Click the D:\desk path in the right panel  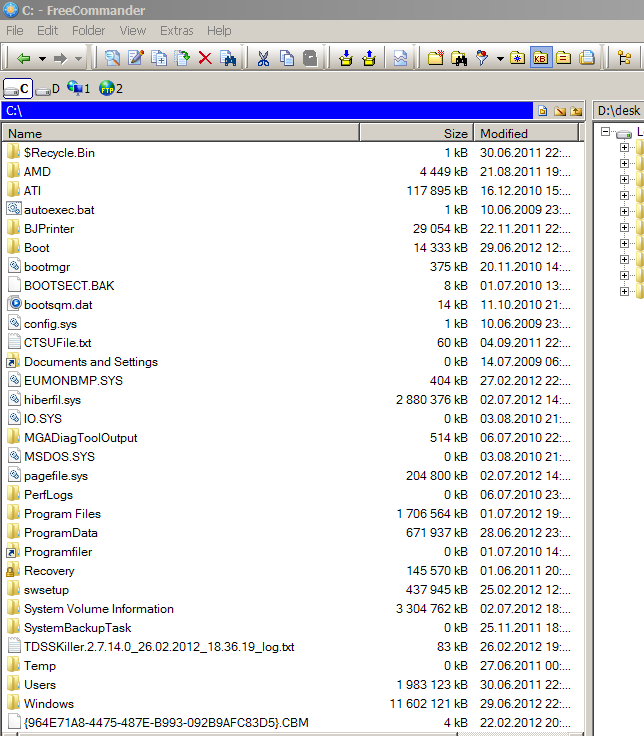point(619,111)
